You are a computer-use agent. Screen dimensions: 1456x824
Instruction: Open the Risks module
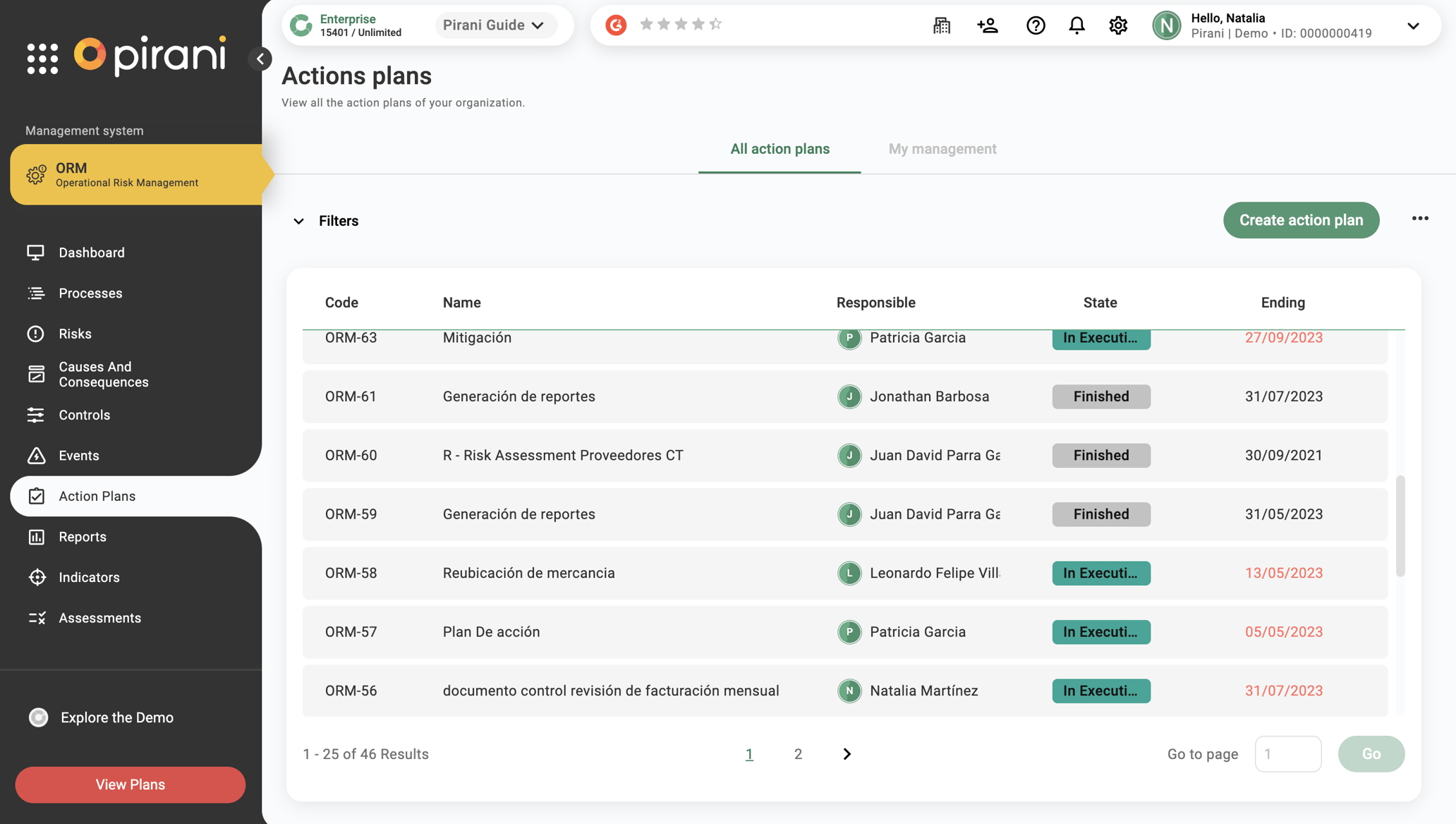(x=75, y=333)
